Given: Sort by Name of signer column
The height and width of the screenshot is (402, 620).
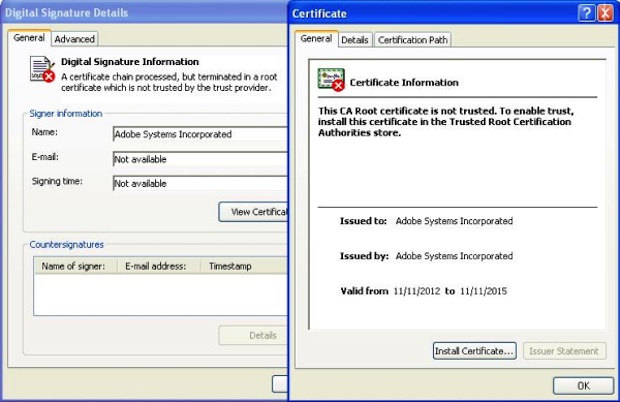Looking at the screenshot, I should tap(76, 267).
